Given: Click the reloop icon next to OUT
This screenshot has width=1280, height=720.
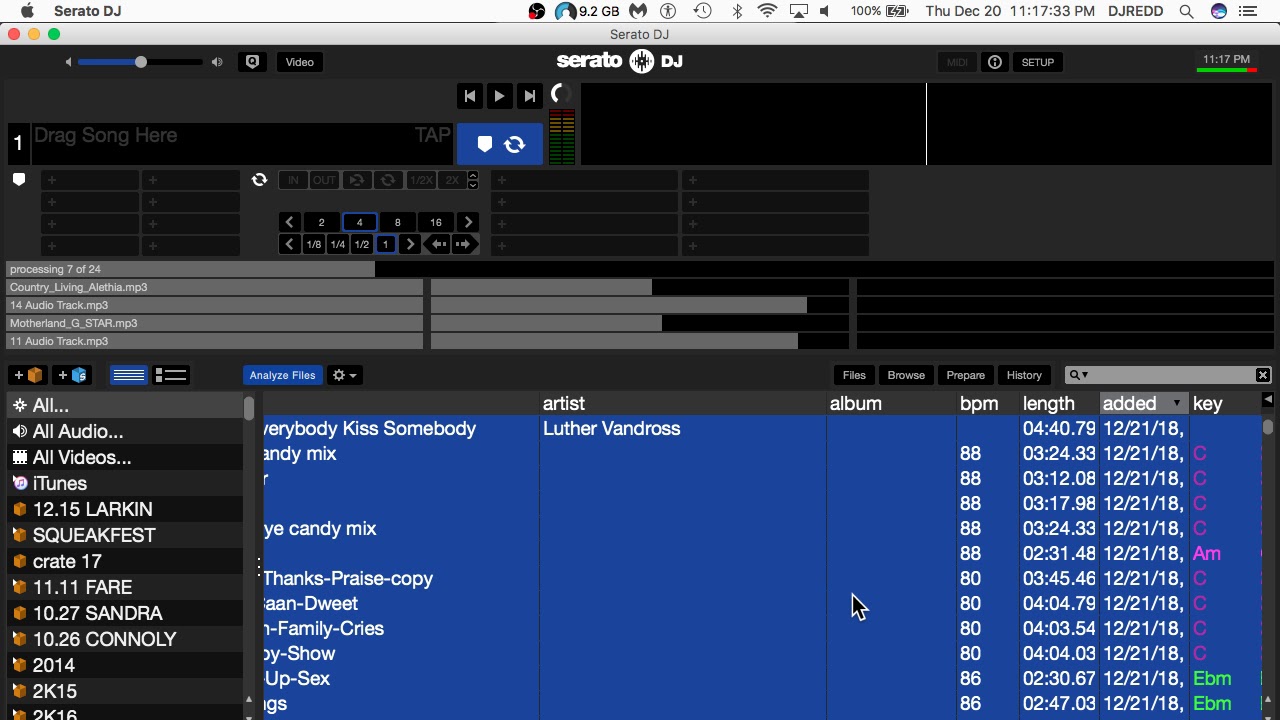Looking at the screenshot, I should click(356, 180).
